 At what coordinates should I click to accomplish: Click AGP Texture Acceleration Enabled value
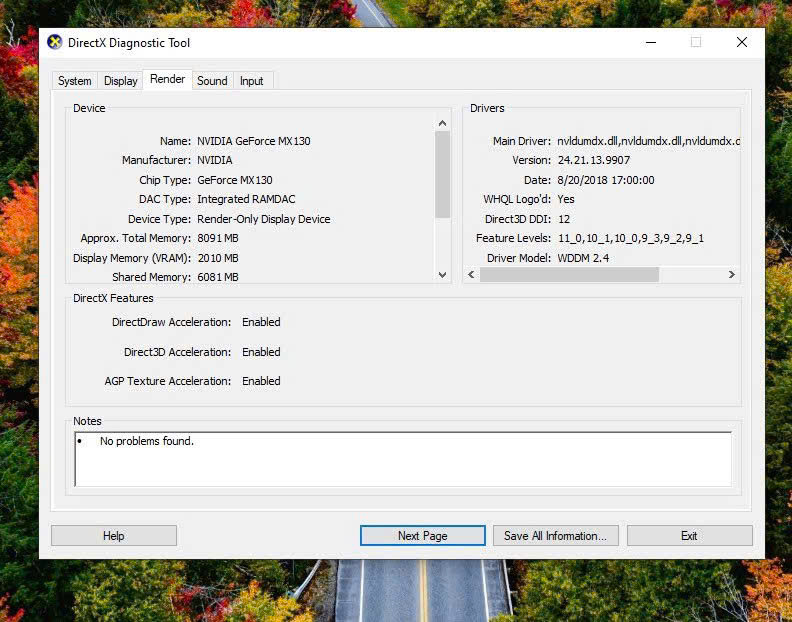[261, 381]
